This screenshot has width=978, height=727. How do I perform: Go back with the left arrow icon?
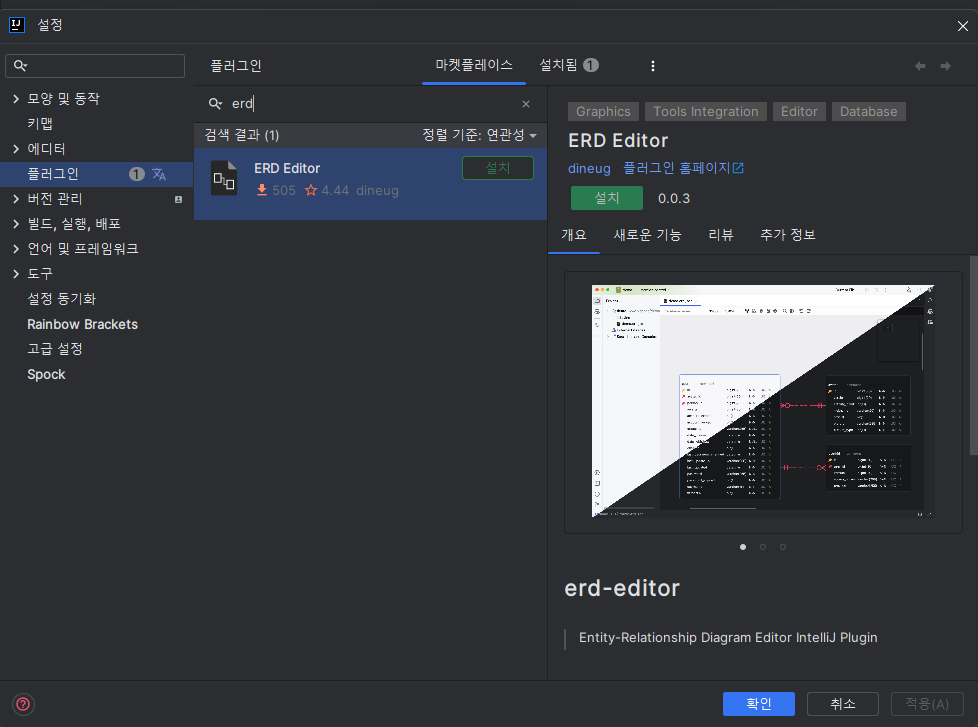(x=920, y=66)
